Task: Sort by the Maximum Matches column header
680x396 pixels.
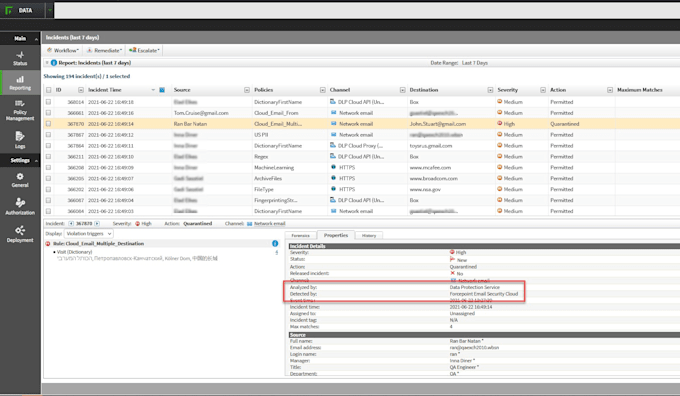Action: (x=640, y=90)
